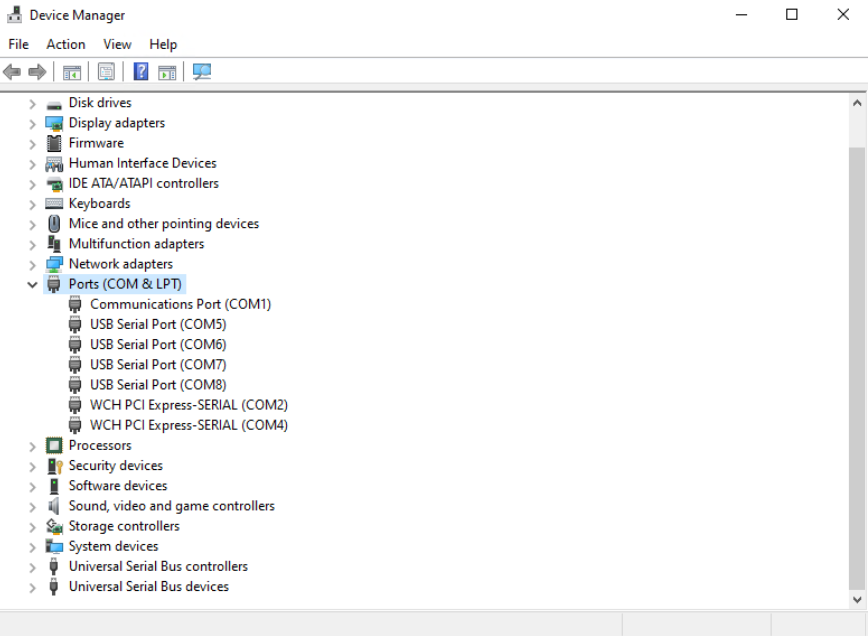The height and width of the screenshot is (636, 868).
Task: Open the Action menu
Action: [x=66, y=44]
